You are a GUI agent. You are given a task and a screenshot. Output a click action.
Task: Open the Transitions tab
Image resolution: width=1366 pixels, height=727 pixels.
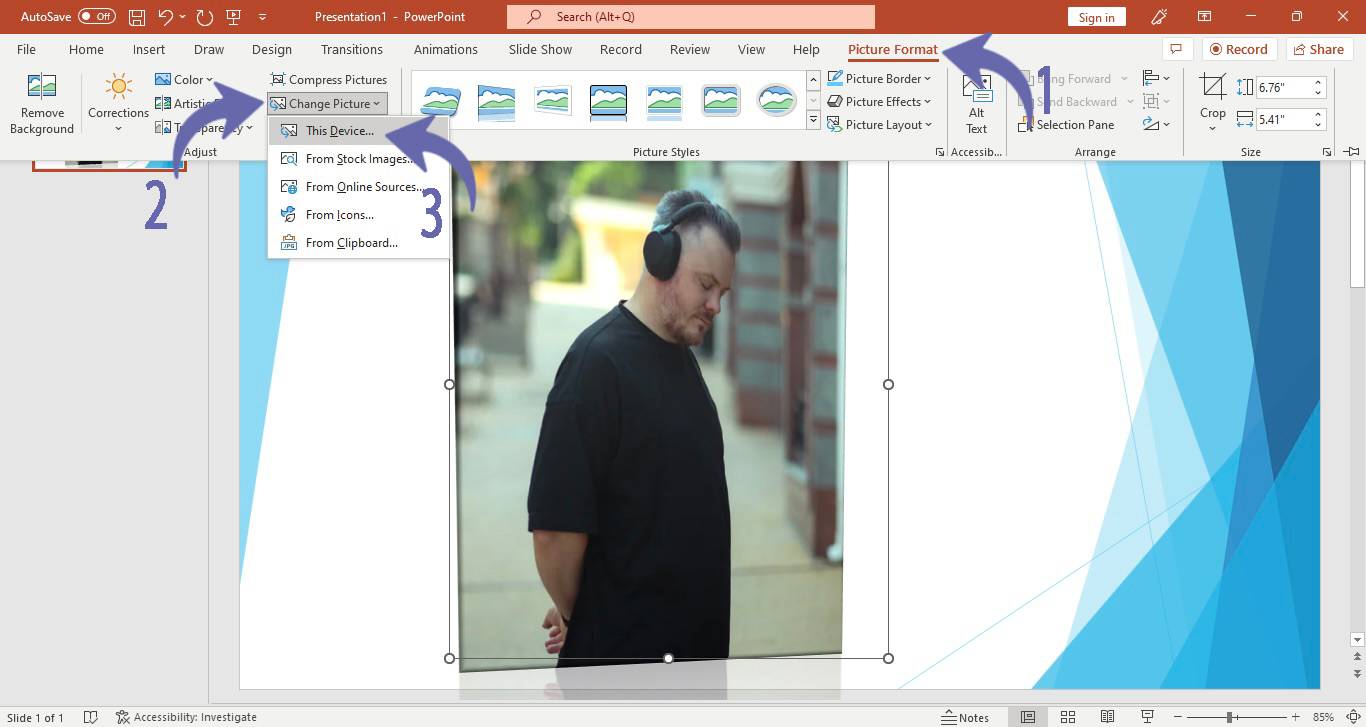tap(352, 49)
